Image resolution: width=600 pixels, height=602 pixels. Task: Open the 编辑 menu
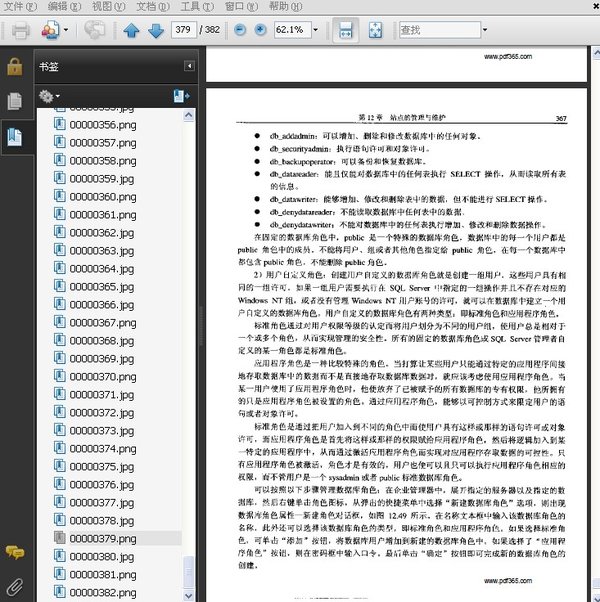pos(64,6)
